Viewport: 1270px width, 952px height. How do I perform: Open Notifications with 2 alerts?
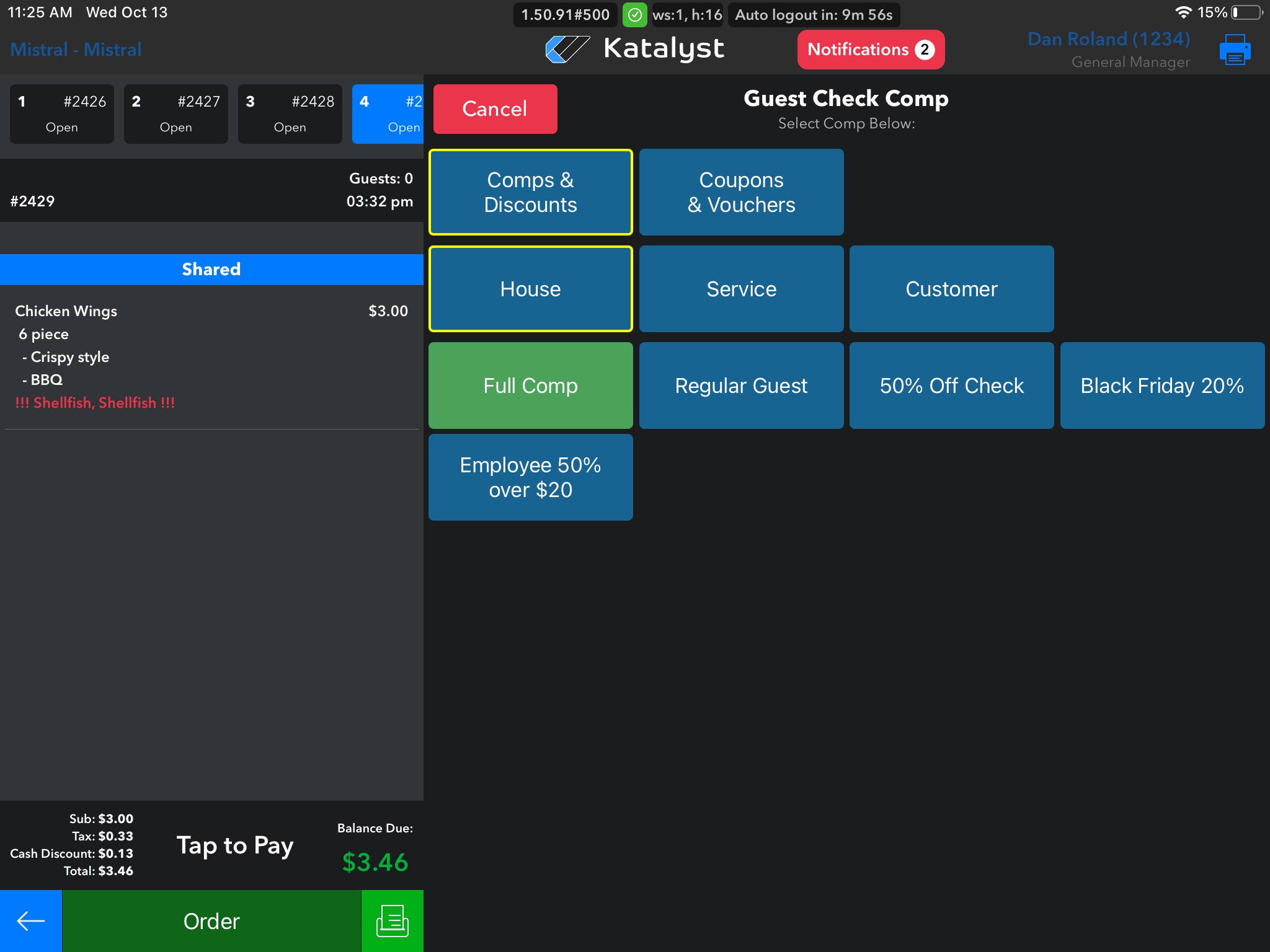[870, 50]
